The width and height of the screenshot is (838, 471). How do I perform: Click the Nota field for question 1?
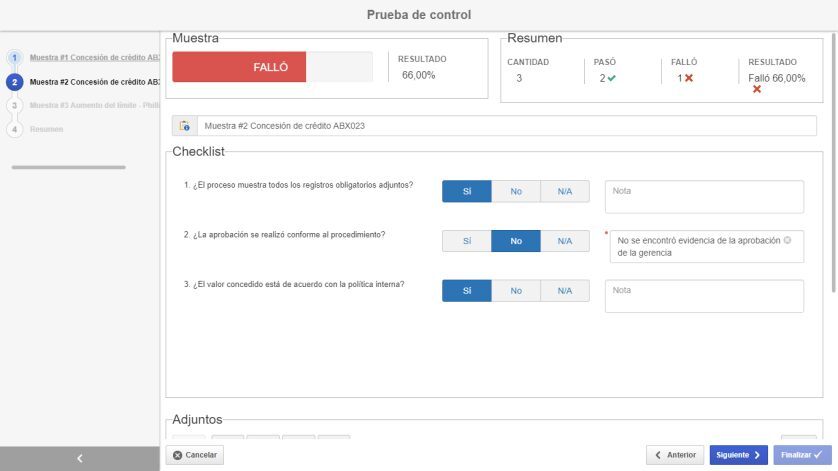click(704, 197)
